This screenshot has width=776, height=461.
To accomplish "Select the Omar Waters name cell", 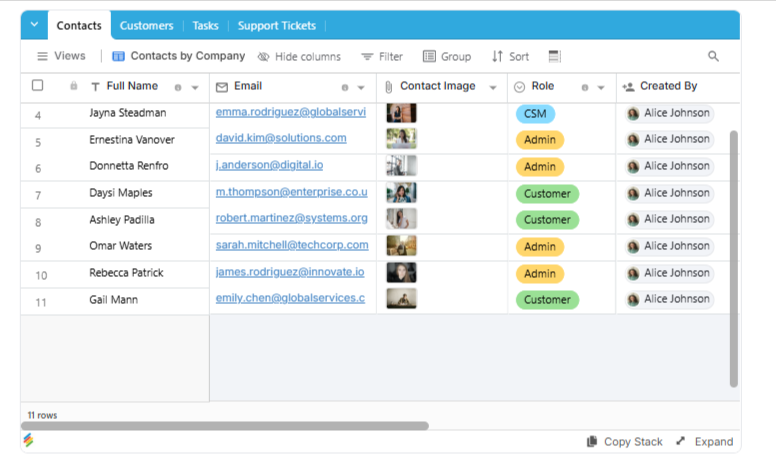I will point(121,246).
